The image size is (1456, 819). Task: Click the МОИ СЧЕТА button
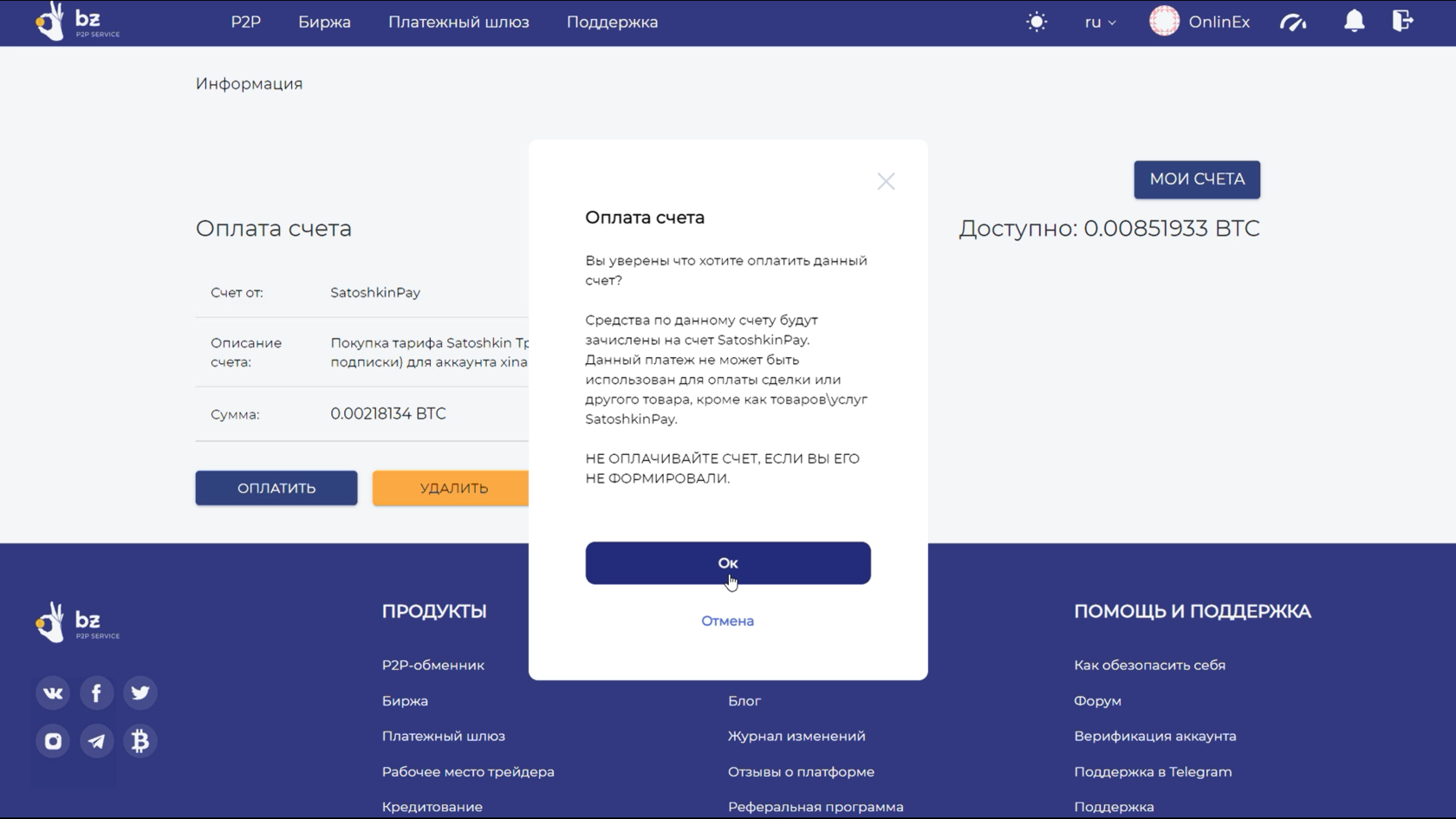coord(1197,179)
